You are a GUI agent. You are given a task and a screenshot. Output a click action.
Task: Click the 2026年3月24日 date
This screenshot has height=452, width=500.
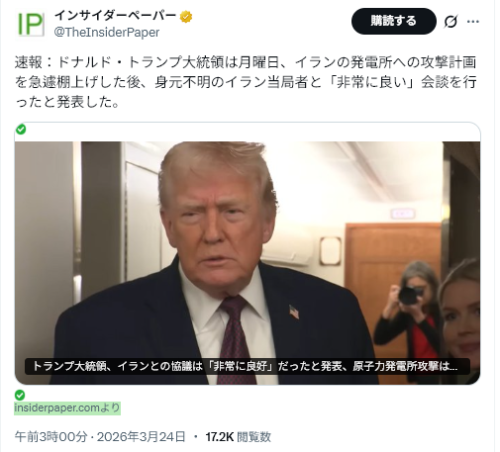click(141, 437)
